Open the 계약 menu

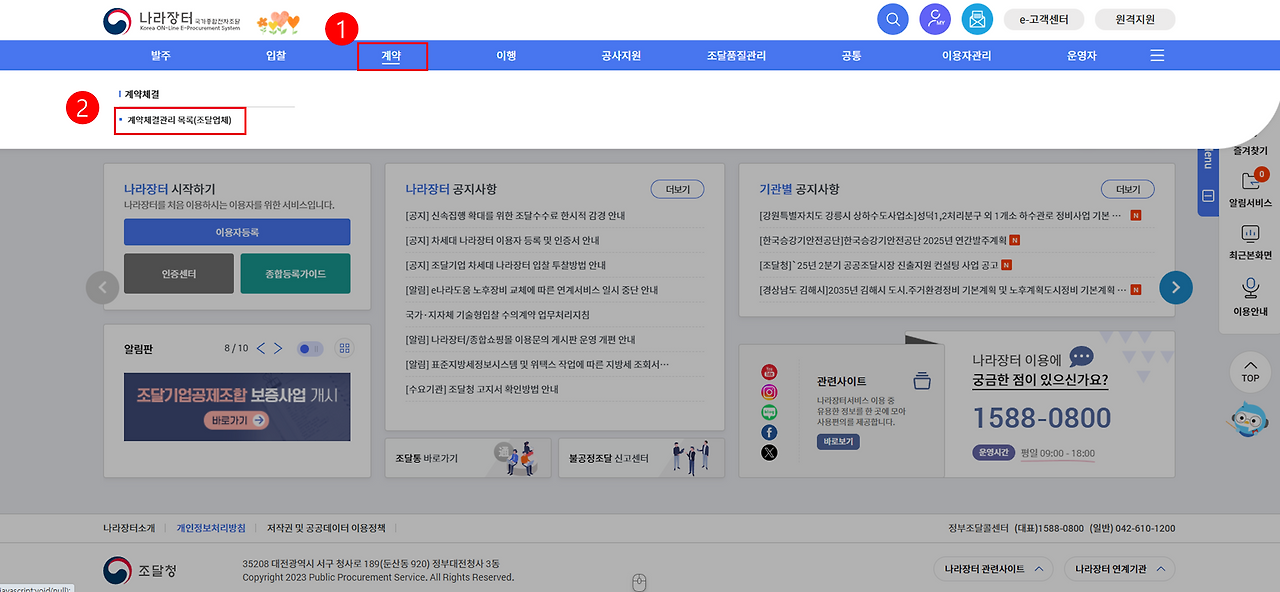pyautogui.click(x=391, y=56)
